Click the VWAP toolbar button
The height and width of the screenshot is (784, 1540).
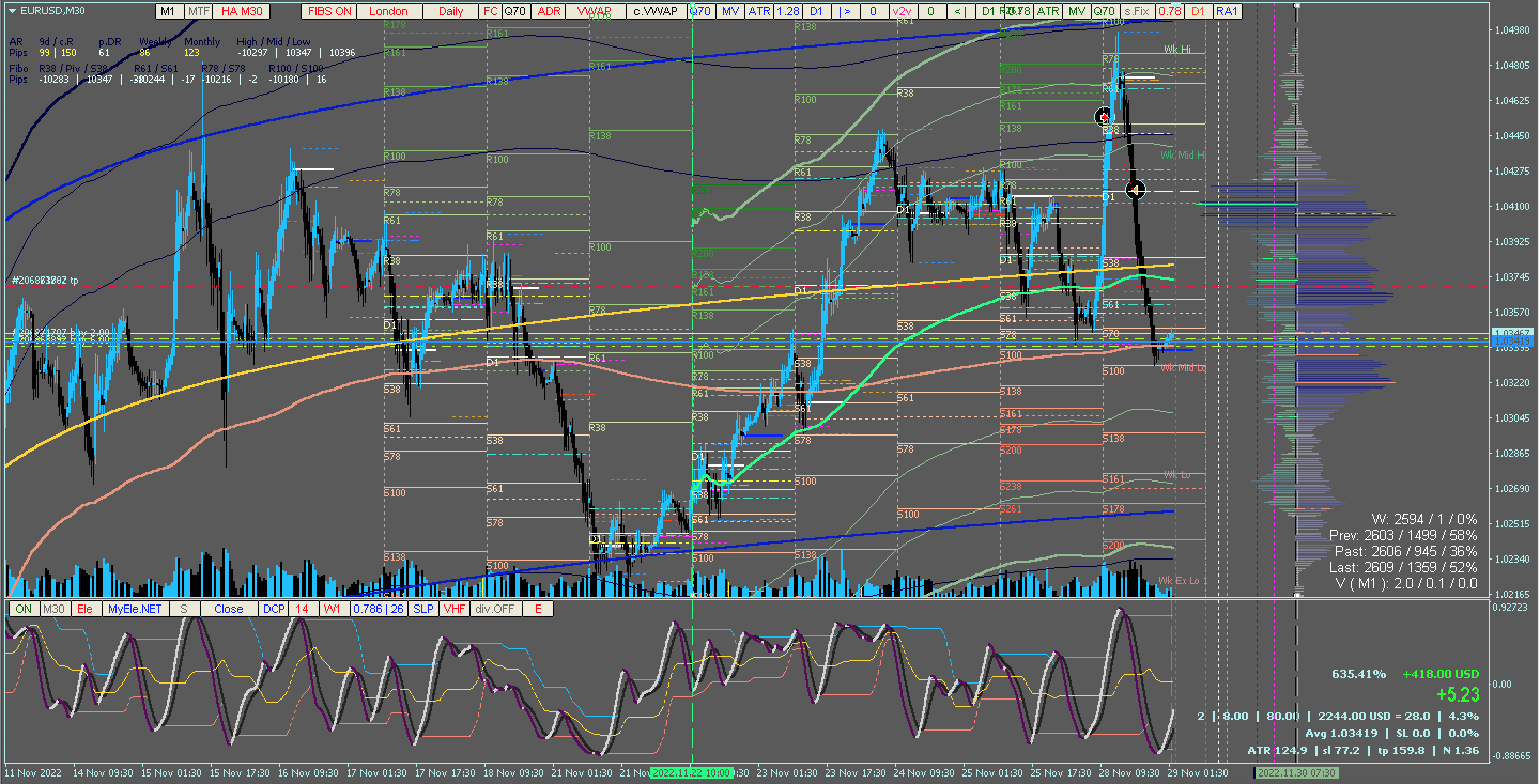point(594,11)
